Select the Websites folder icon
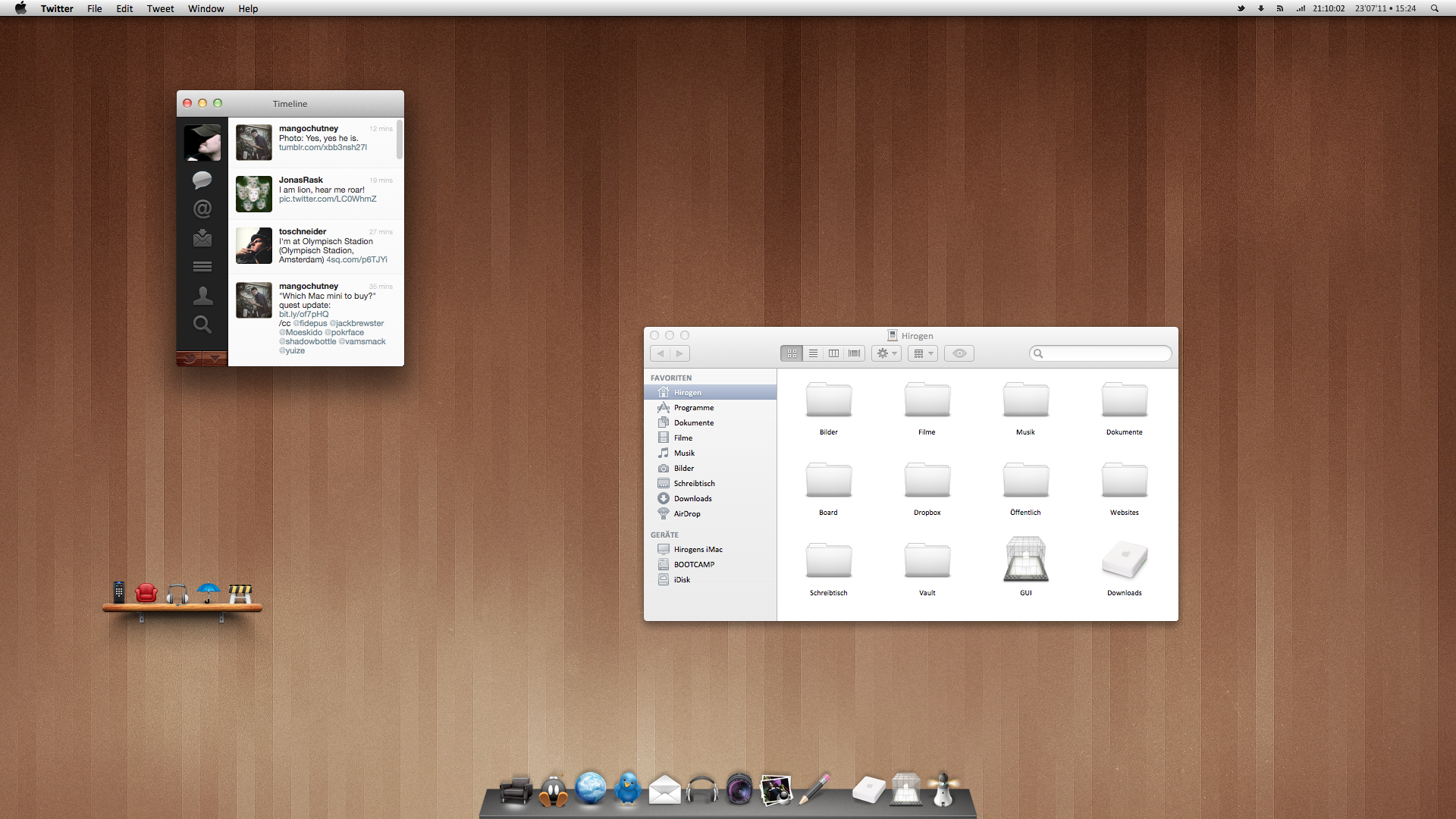 click(x=1124, y=480)
